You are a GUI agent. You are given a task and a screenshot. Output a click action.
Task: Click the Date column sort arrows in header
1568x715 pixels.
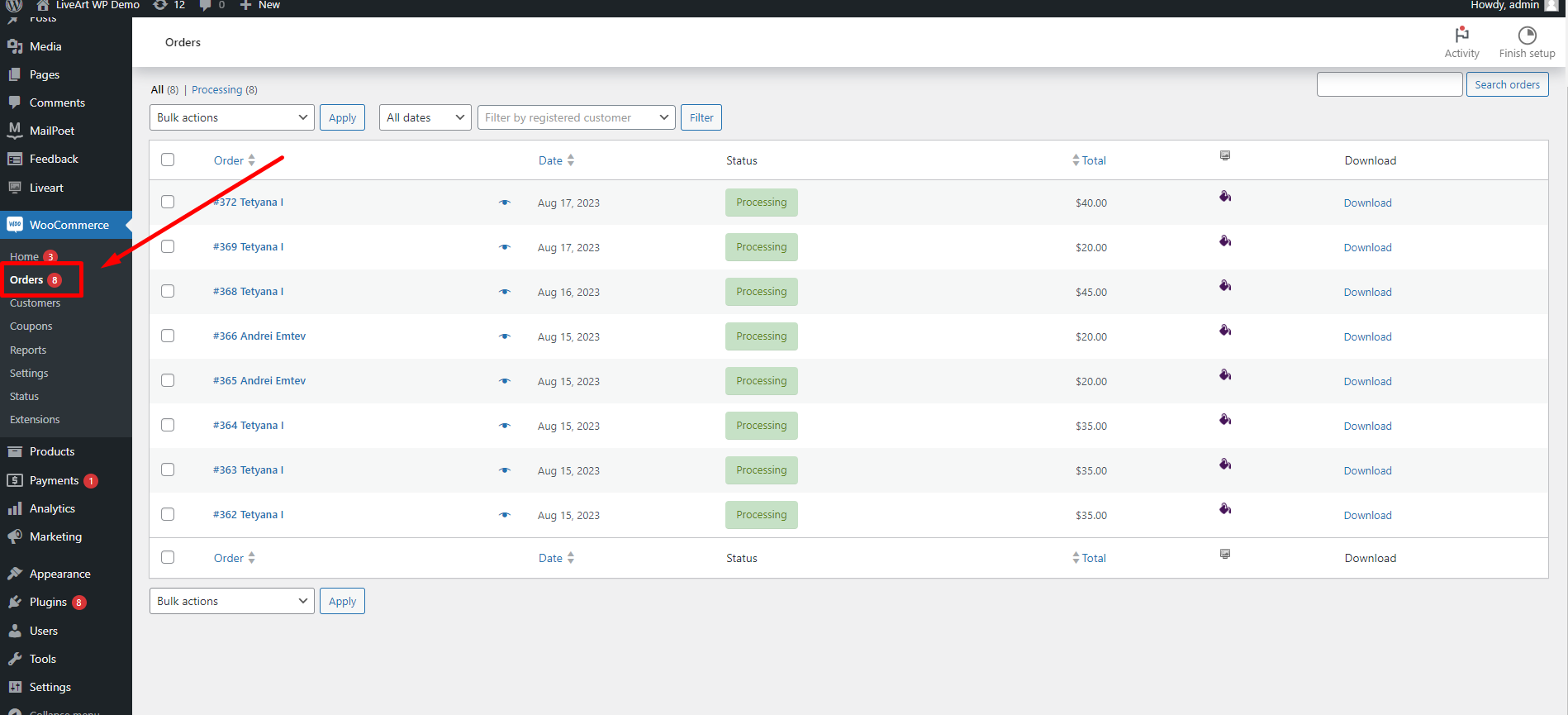[x=571, y=160]
